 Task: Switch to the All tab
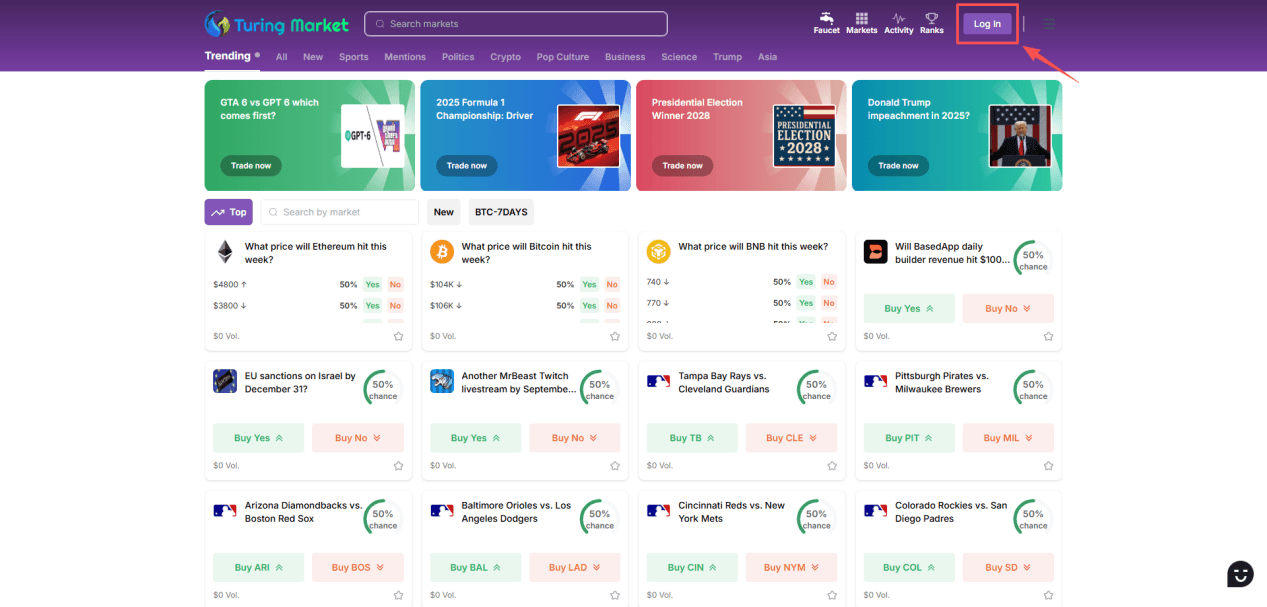click(x=282, y=57)
